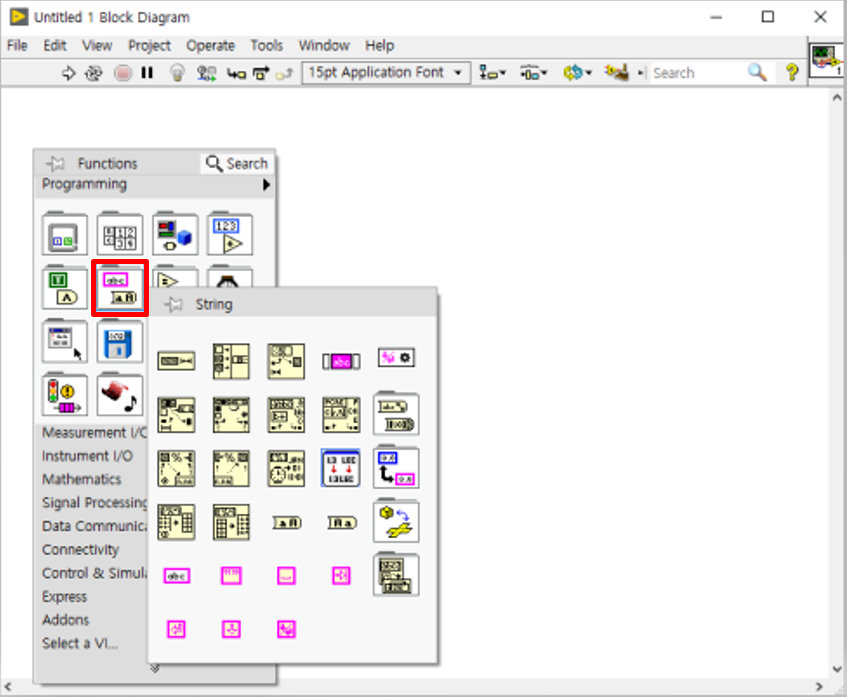
Task: Select the String Subset function
Action: (286, 361)
